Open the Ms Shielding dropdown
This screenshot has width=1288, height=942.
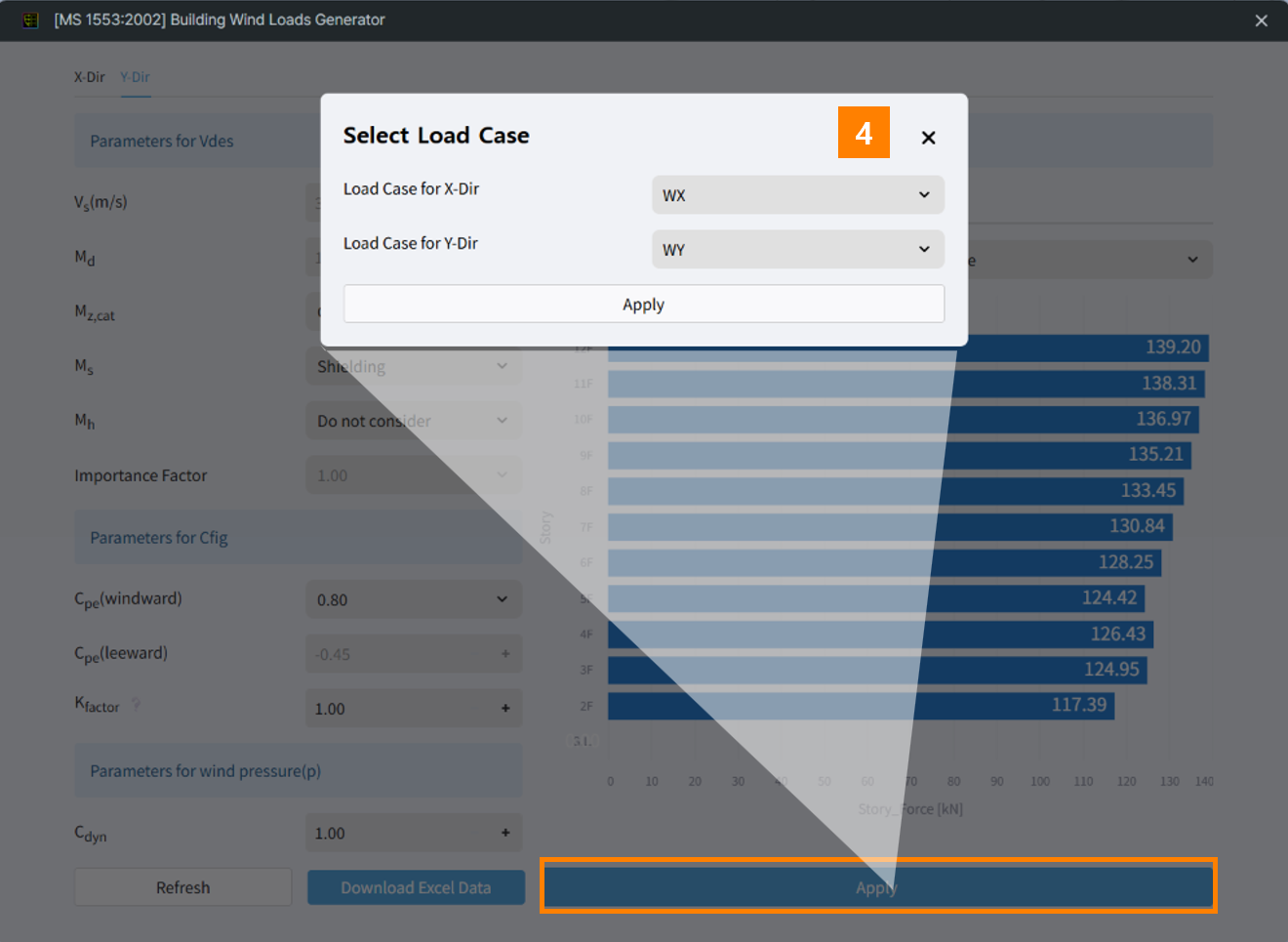coord(414,367)
